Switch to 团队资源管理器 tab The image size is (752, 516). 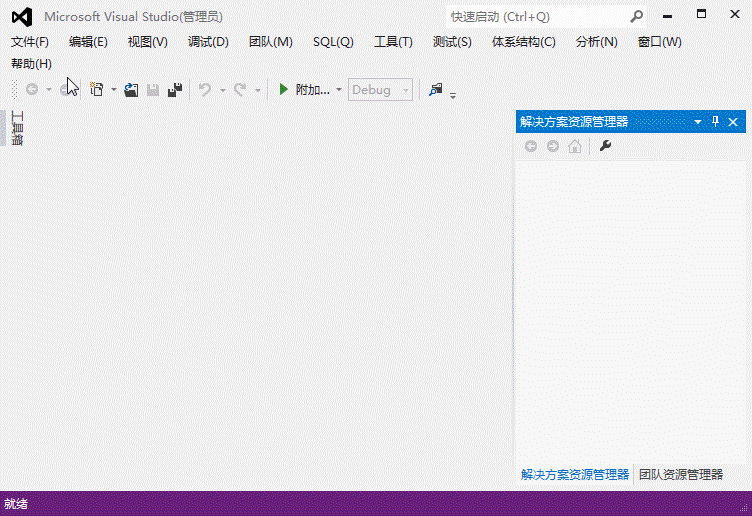tap(681, 475)
